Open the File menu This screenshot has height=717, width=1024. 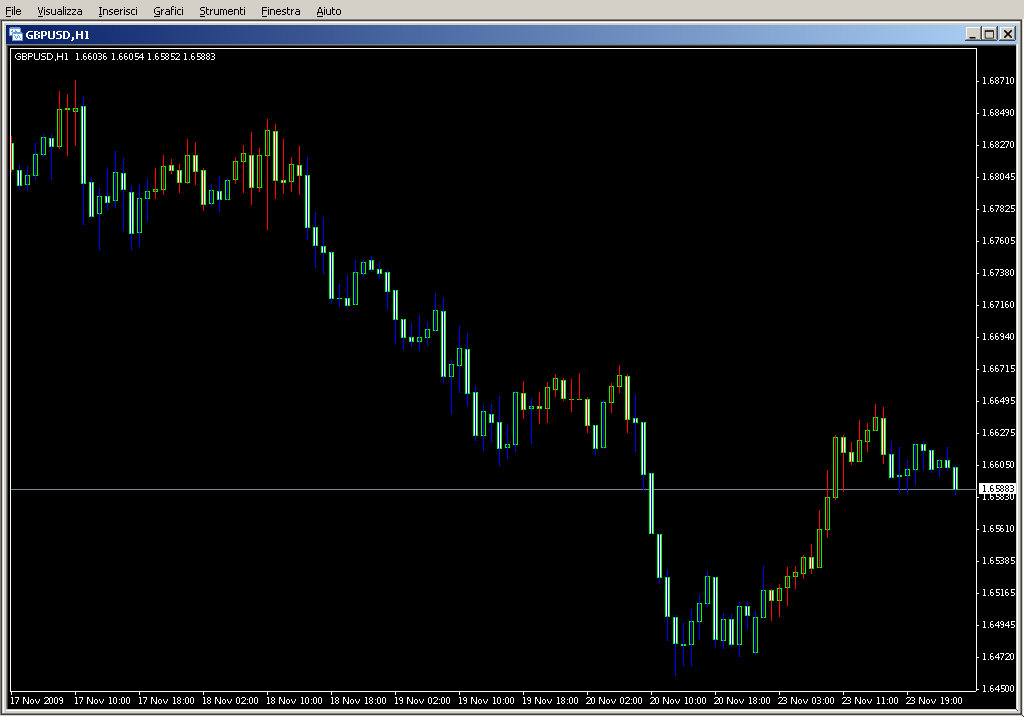coord(13,11)
